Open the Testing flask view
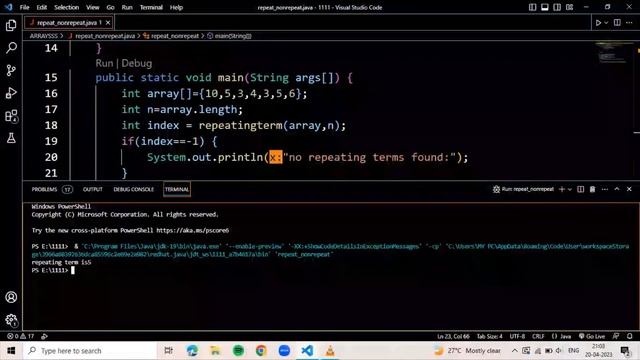640x360 pixels. (x=11, y=138)
